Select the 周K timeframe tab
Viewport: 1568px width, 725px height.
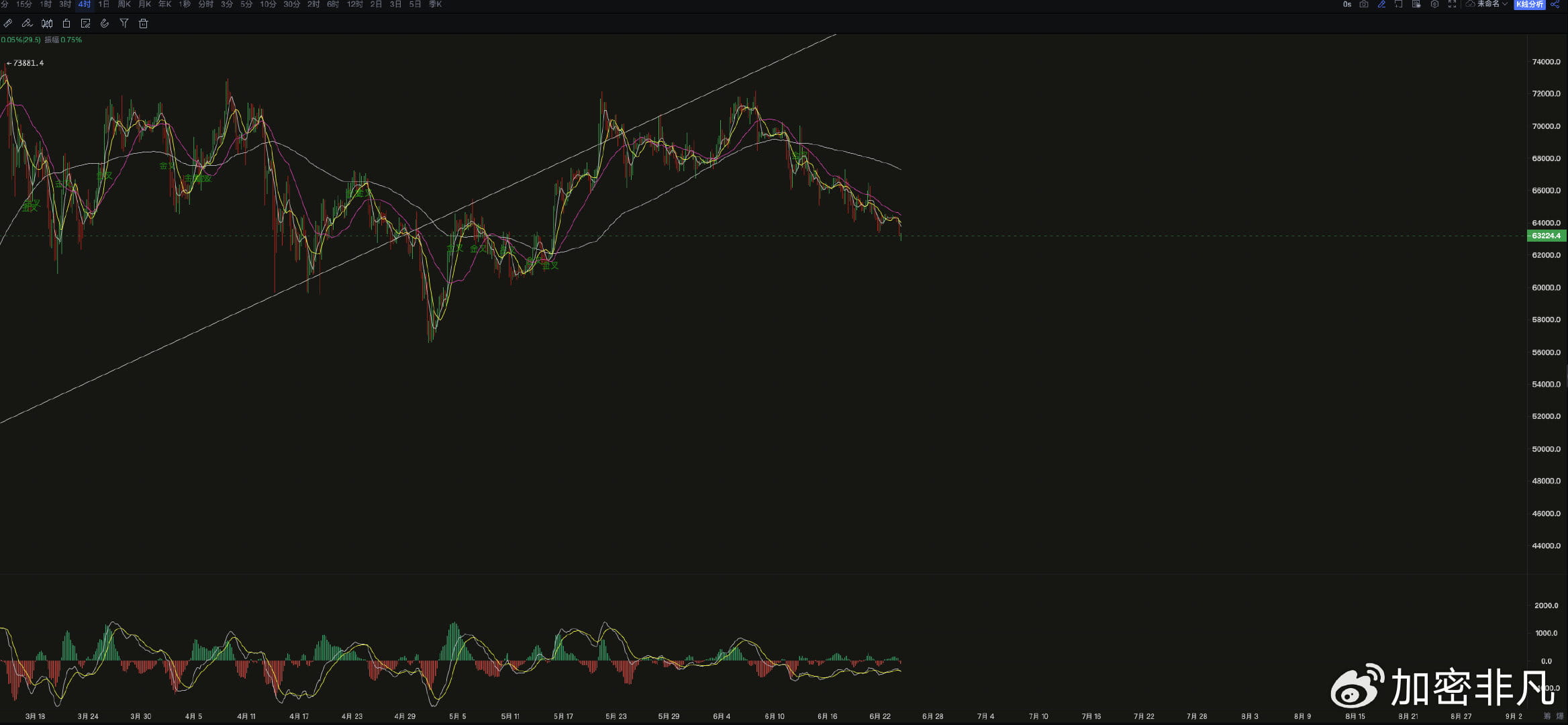coord(124,4)
